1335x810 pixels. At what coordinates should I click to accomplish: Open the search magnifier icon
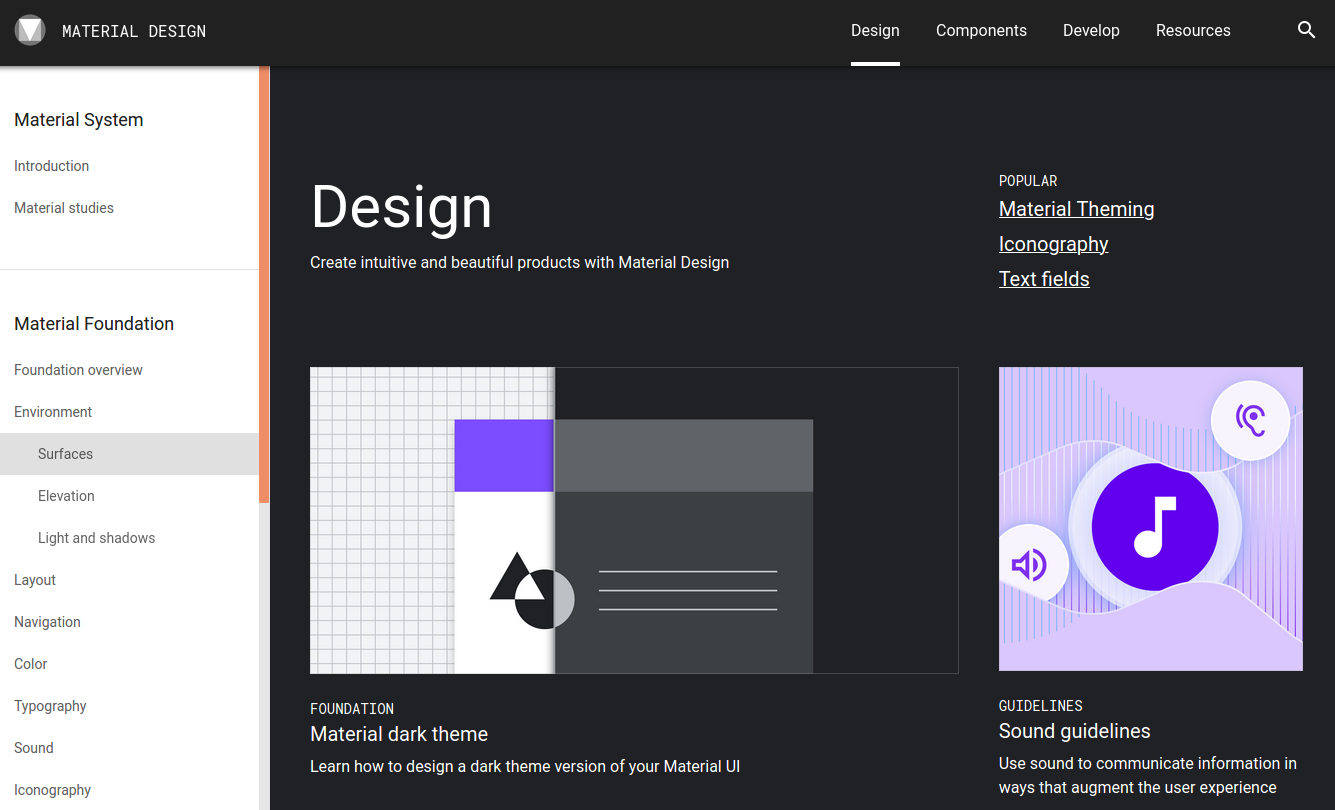coord(1307,30)
